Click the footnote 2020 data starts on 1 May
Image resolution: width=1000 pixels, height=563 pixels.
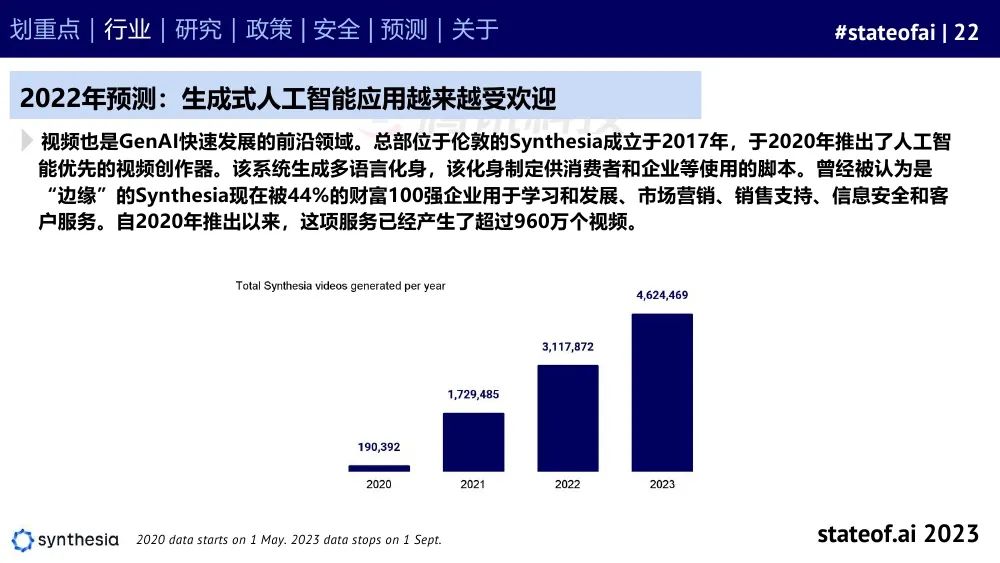[x=289, y=540]
